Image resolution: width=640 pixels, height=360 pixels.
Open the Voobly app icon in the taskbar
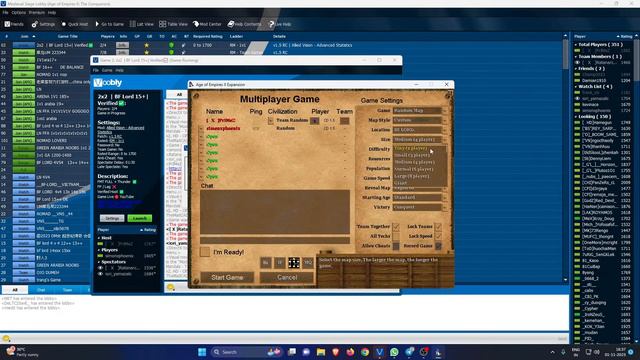pos(380,352)
